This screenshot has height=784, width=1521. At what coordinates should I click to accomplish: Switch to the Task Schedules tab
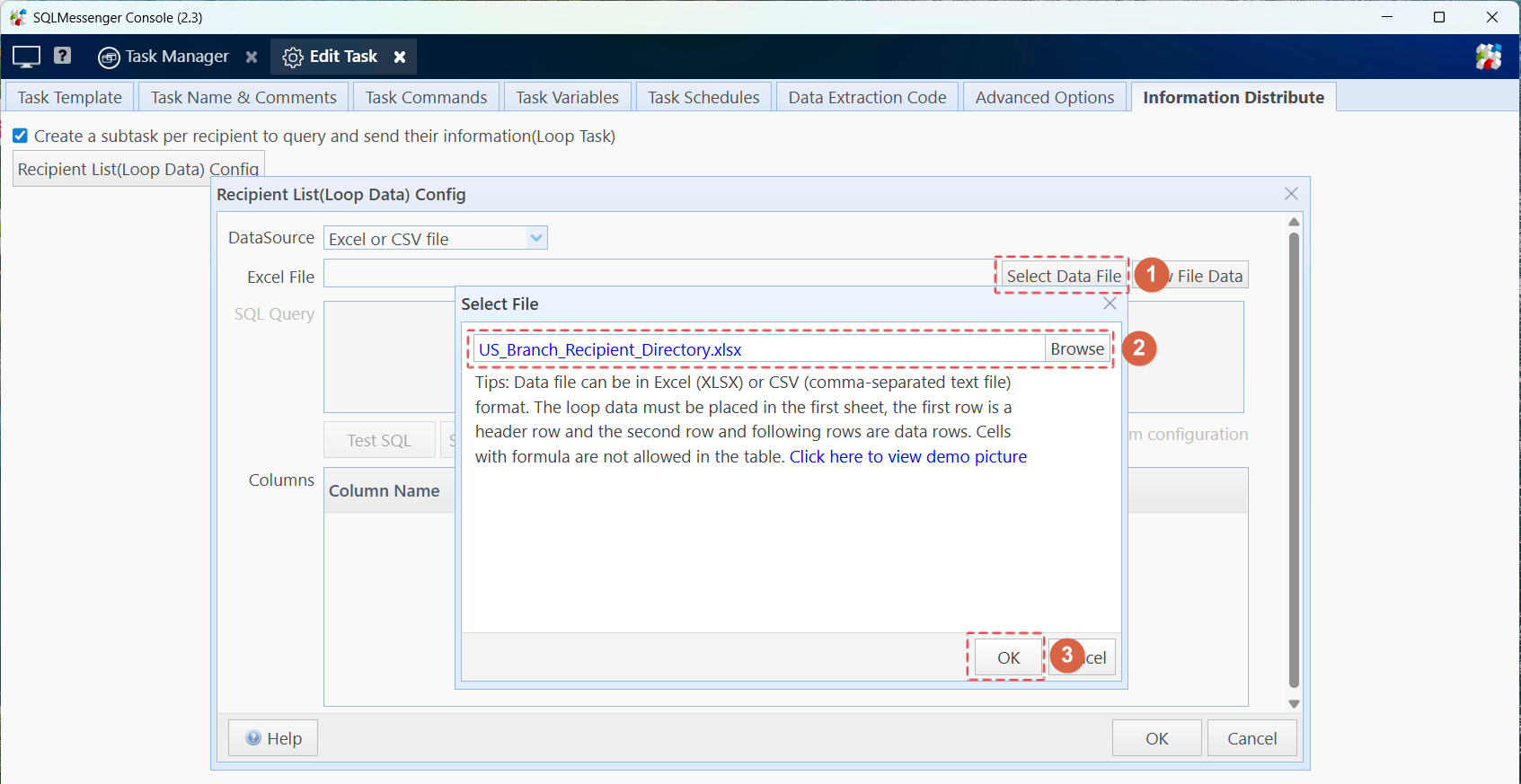pos(703,97)
